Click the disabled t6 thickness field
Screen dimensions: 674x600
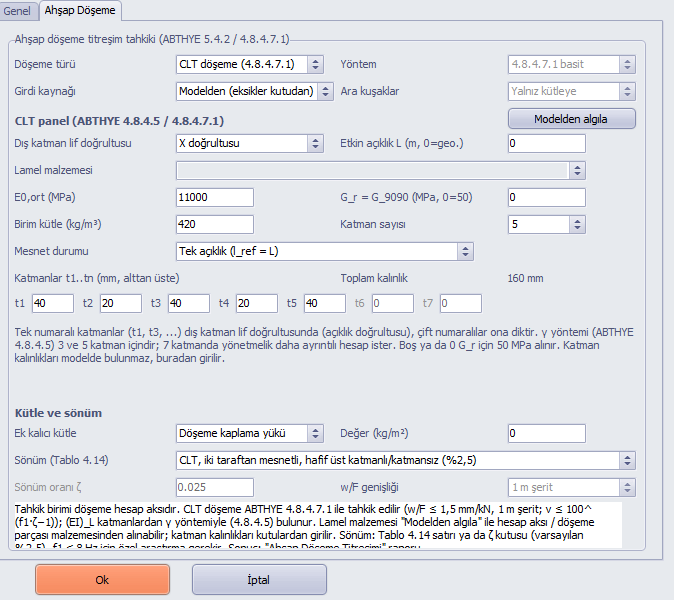coord(393,303)
